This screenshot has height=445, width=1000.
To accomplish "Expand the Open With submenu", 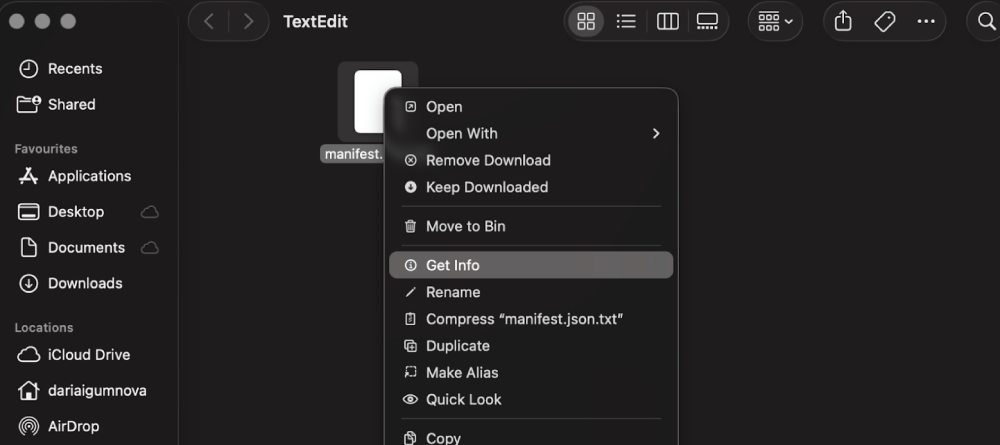I will 656,133.
